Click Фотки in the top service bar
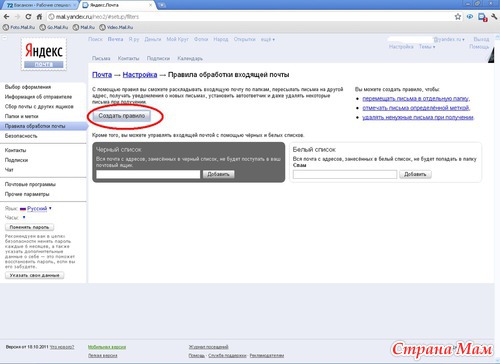The image size is (500, 364). tap(201, 39)
